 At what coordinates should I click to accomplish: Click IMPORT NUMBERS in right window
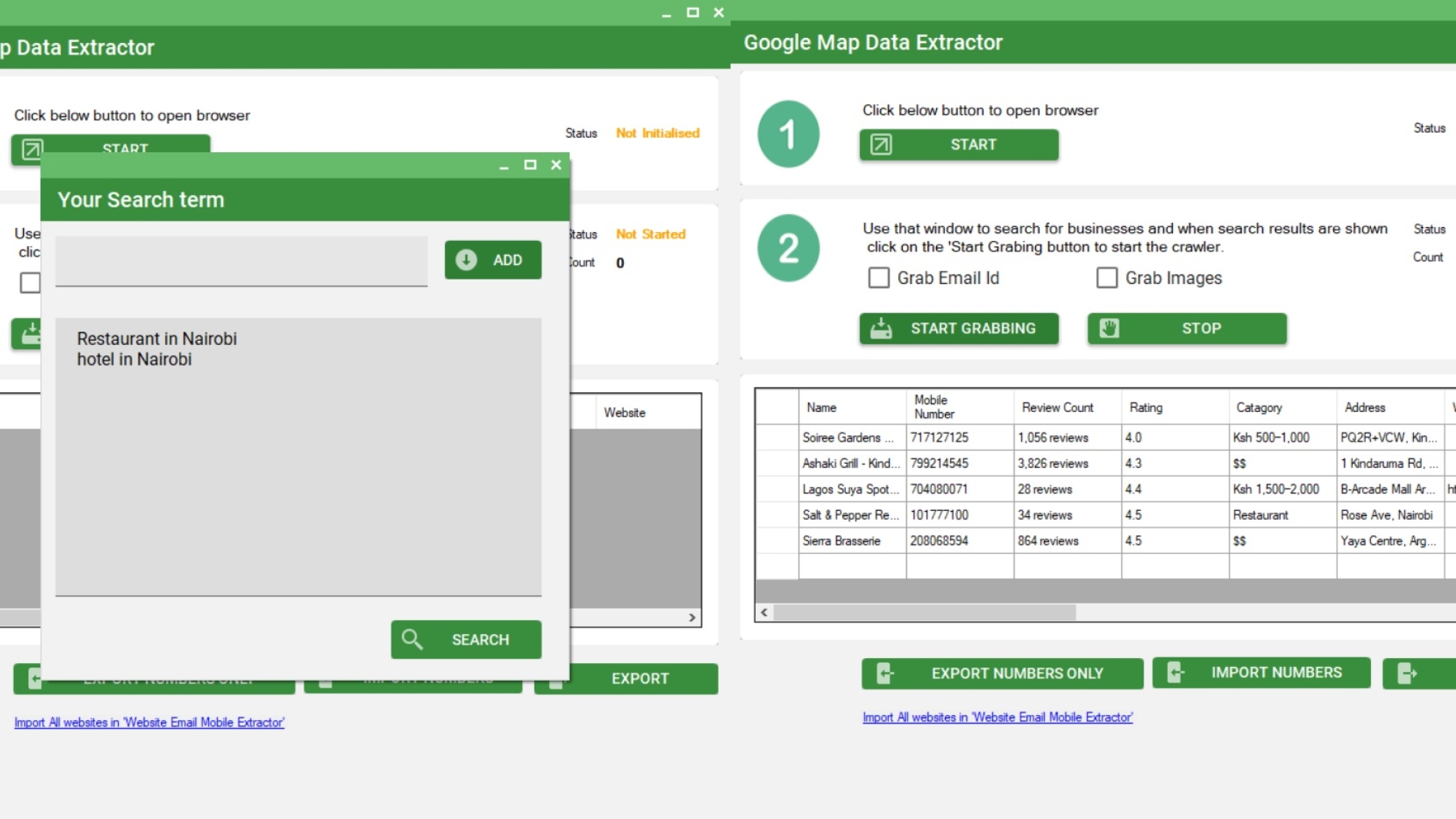click(1261, 673)
